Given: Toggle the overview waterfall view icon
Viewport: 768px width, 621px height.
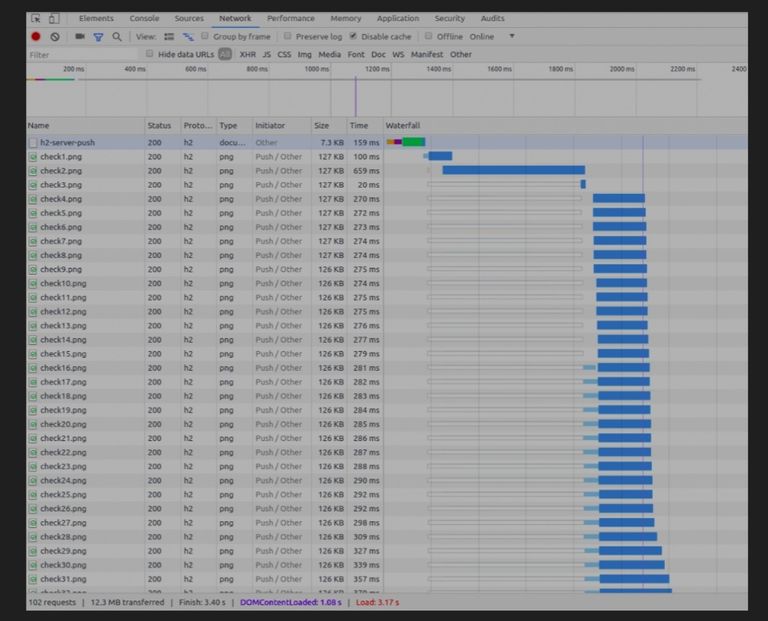Looking at the screenshot, I should click(188, 37).
